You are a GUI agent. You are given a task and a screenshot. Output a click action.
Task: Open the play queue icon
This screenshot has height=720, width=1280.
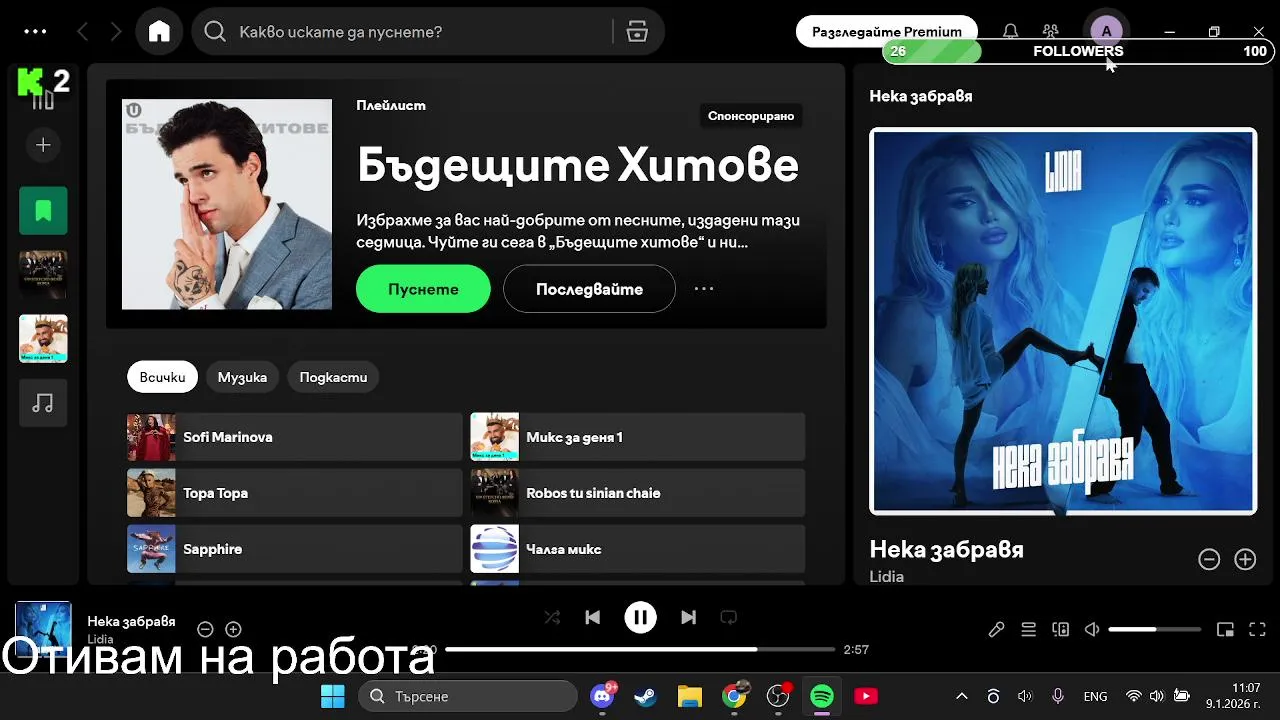click(1028, 629)
